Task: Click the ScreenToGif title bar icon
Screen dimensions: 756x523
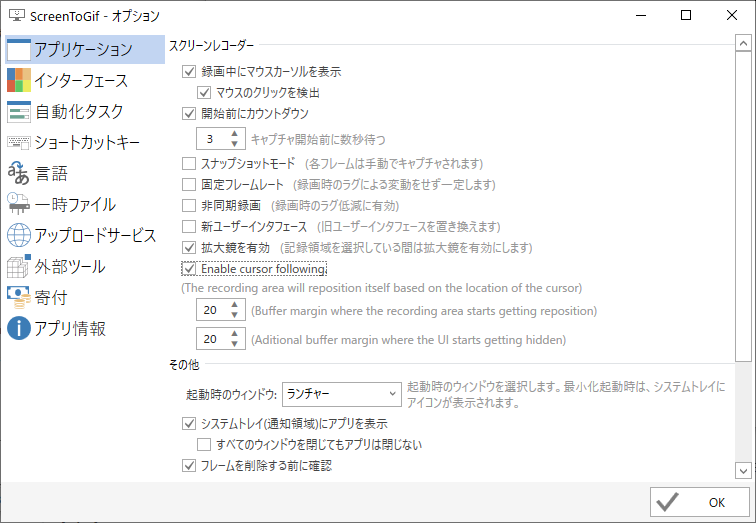Action: coord(17,15)
